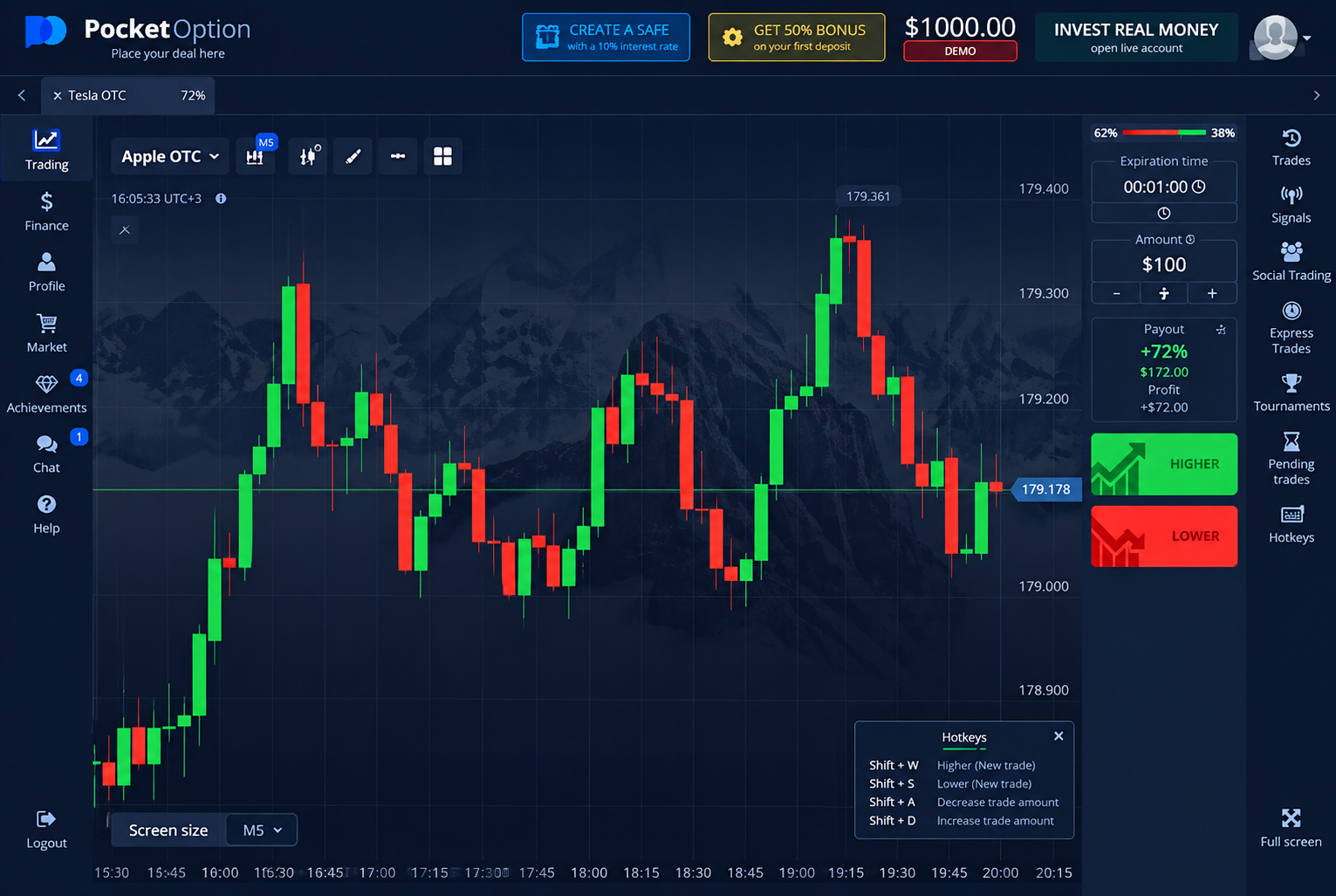Click GET 50% BONUS banner
The image size is (1336, 896).
click(x=796, y=37)
